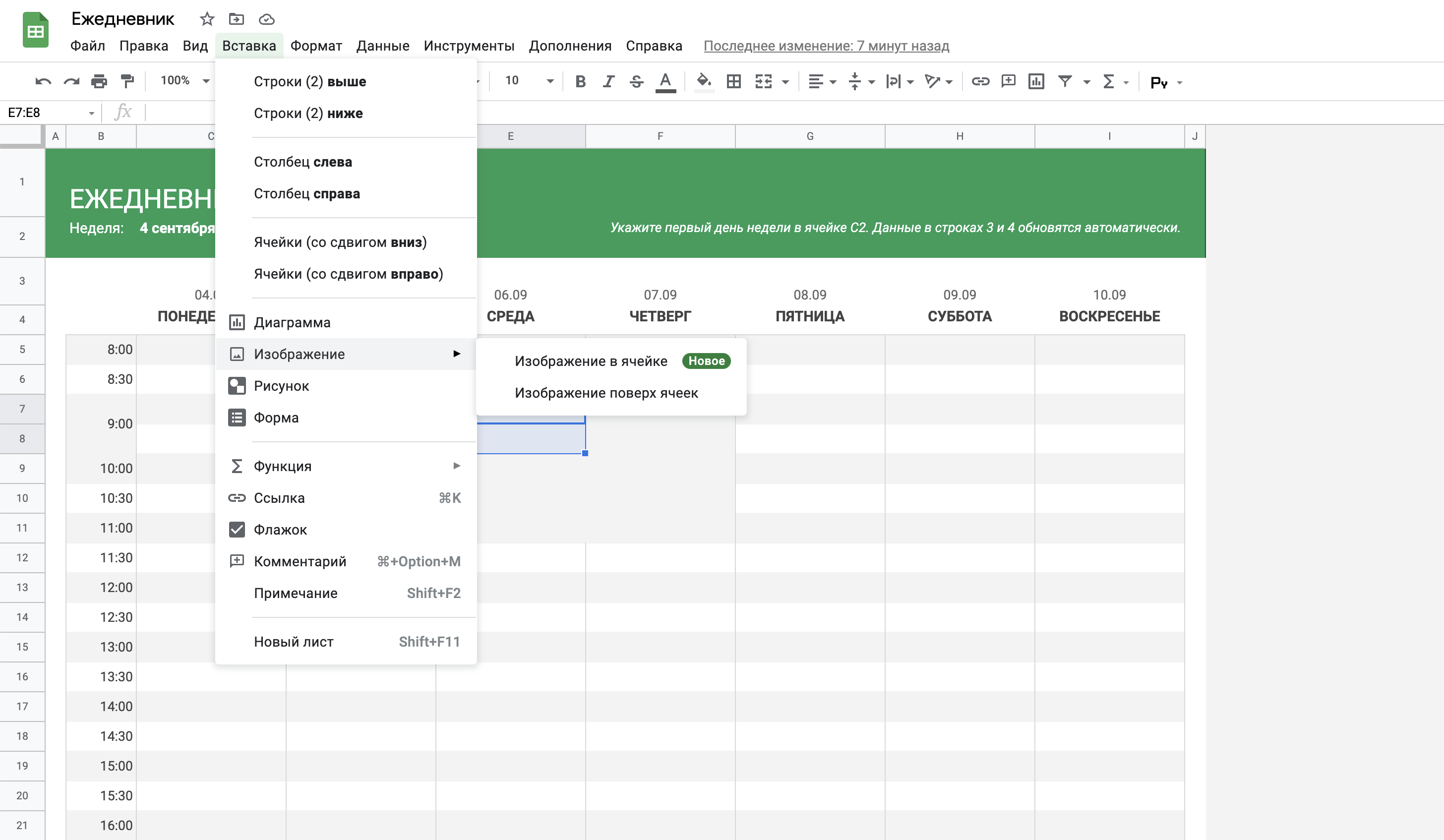Select Изображение поверх ячеек
1444x840 pixels.
coord(611,393)
